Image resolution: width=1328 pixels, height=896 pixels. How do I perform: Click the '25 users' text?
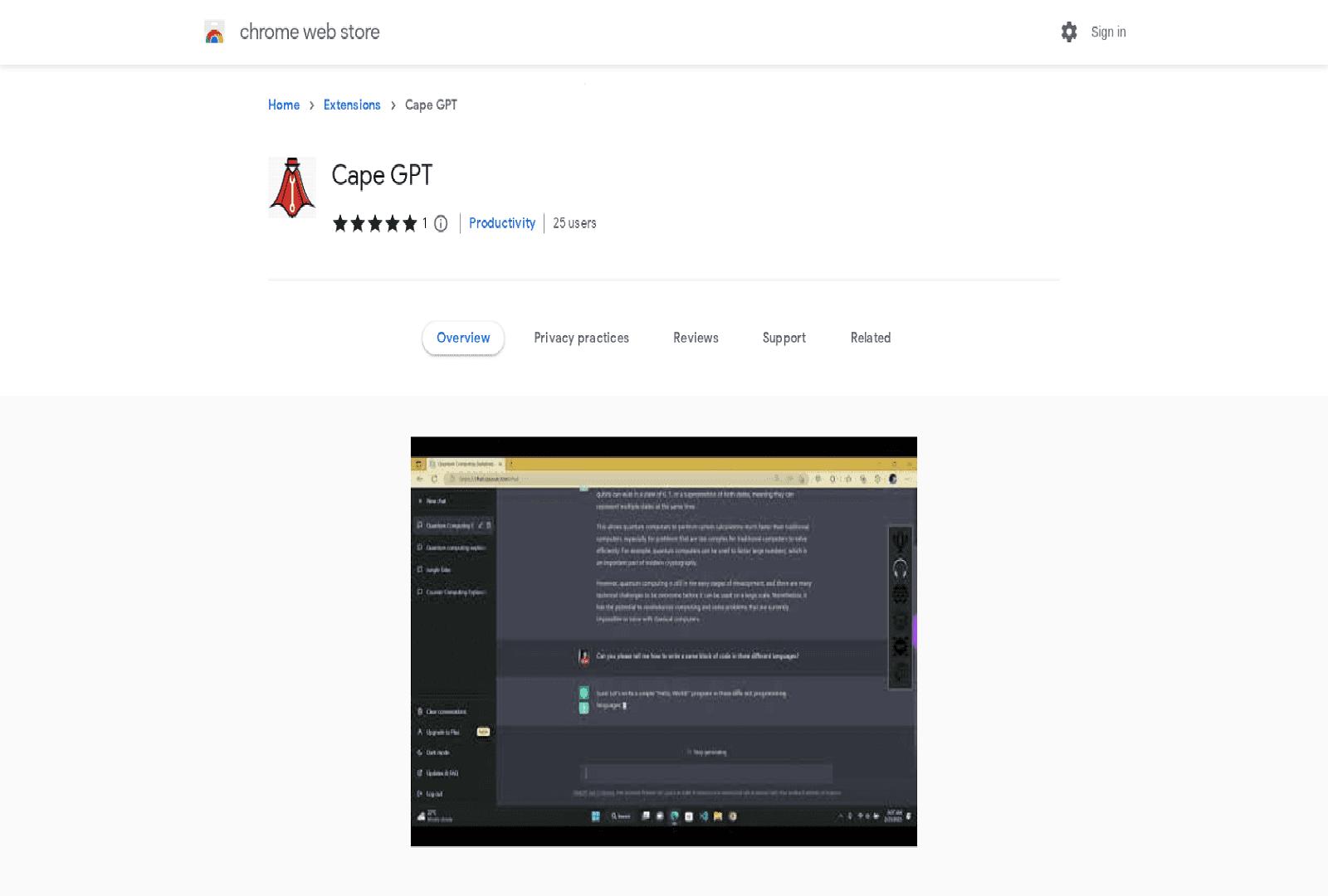(x=574, y=223)
